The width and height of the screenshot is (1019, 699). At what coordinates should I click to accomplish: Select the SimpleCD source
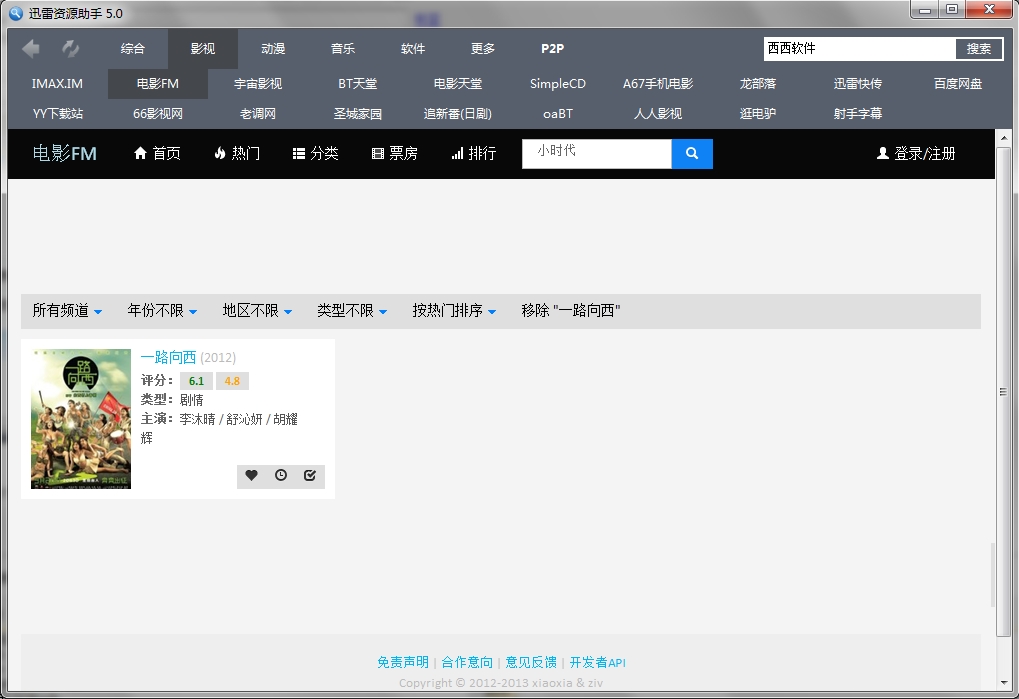(558, 84)
